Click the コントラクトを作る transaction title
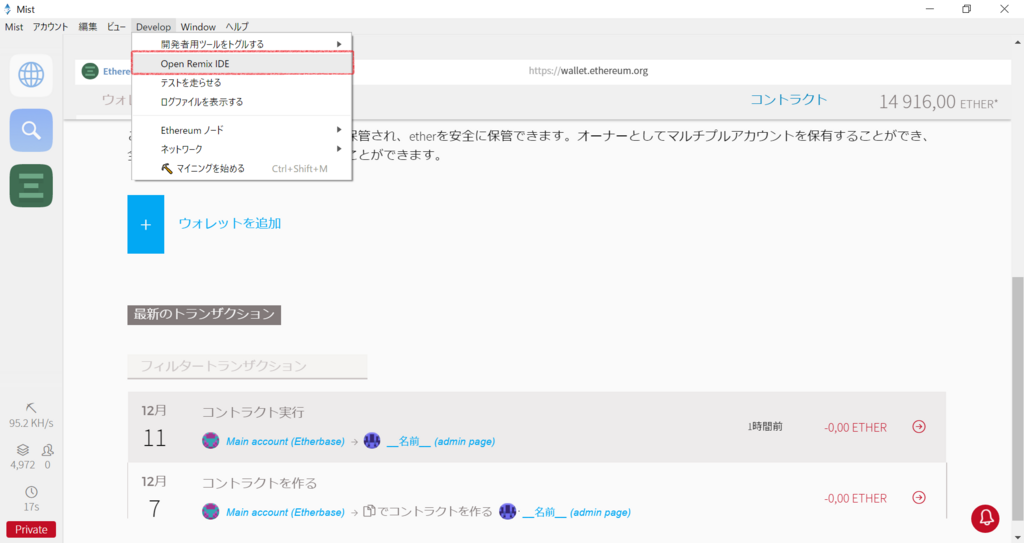This screenshot has height=543, width=1024. [259, 483]
